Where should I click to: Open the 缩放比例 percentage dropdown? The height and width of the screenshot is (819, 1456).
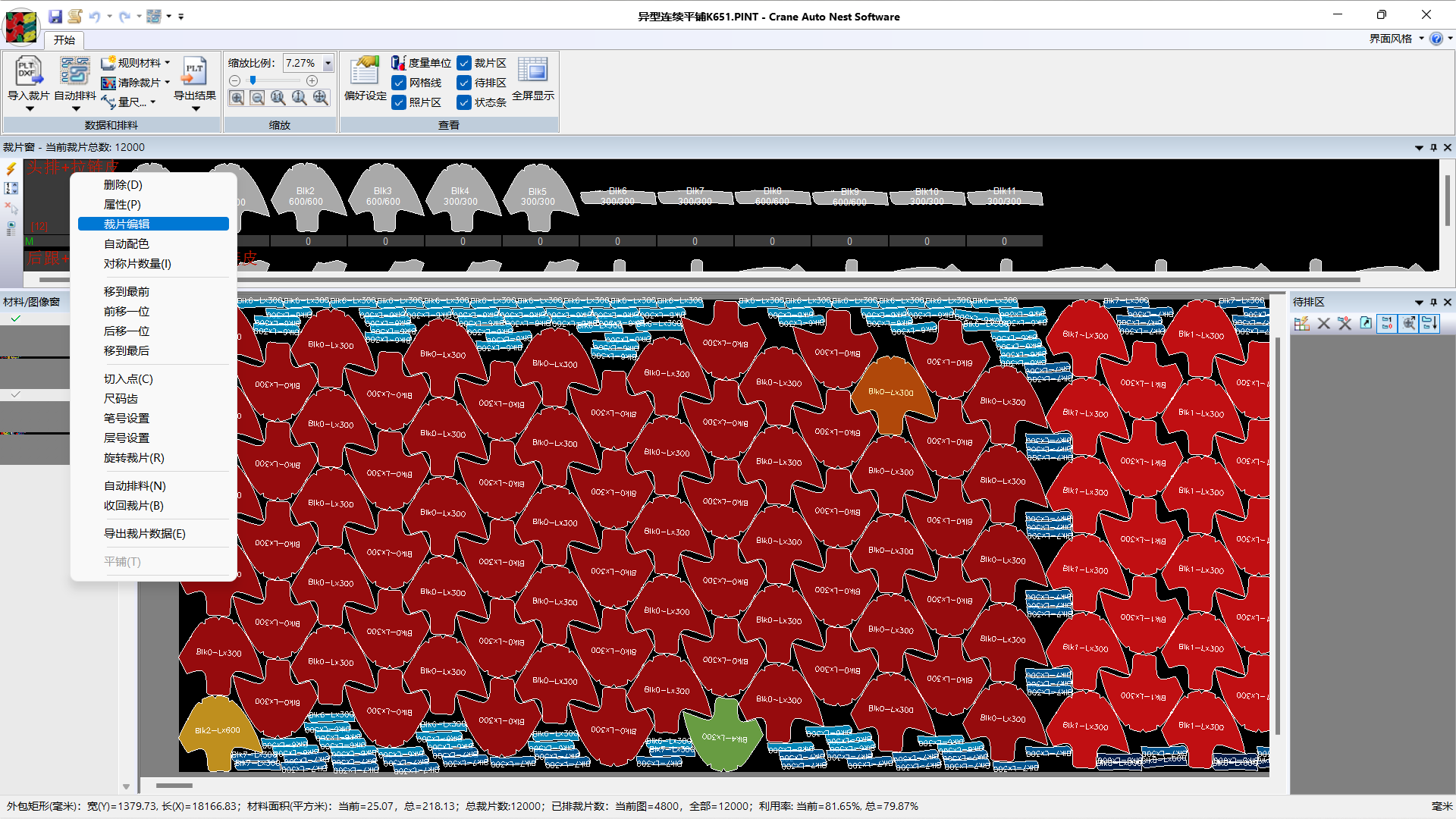pyautogui.click(x=328, y=63)
